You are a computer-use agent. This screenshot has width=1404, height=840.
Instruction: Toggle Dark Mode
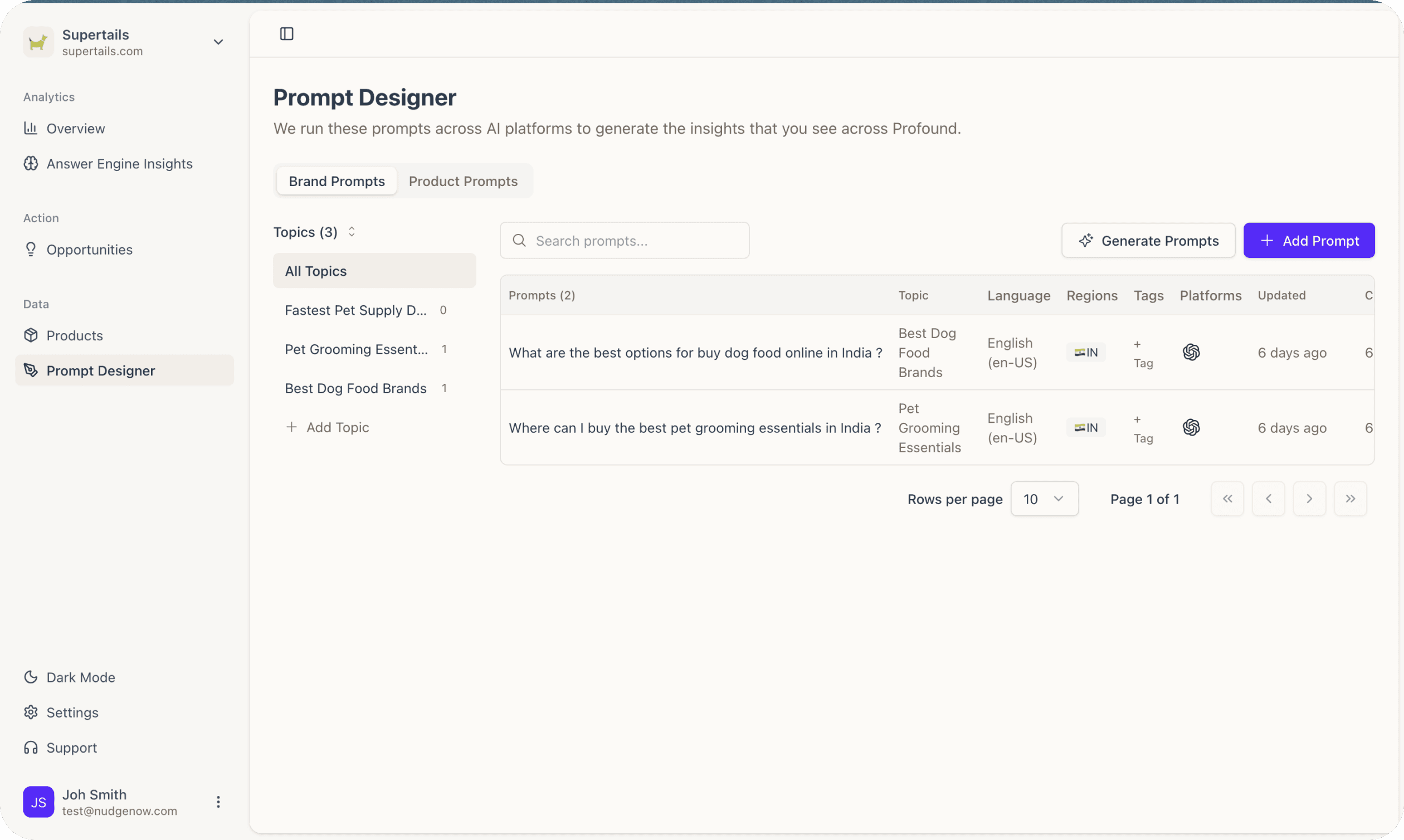coord(31,677)
